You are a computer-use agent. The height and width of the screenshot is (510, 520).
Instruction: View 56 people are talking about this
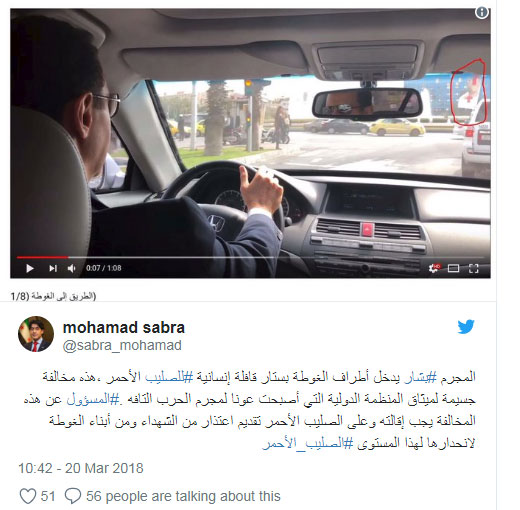(183, 496)
